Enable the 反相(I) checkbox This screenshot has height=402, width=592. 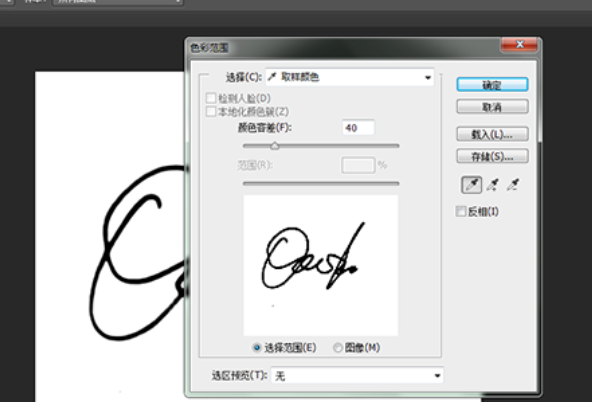click(x=461, y=211)
